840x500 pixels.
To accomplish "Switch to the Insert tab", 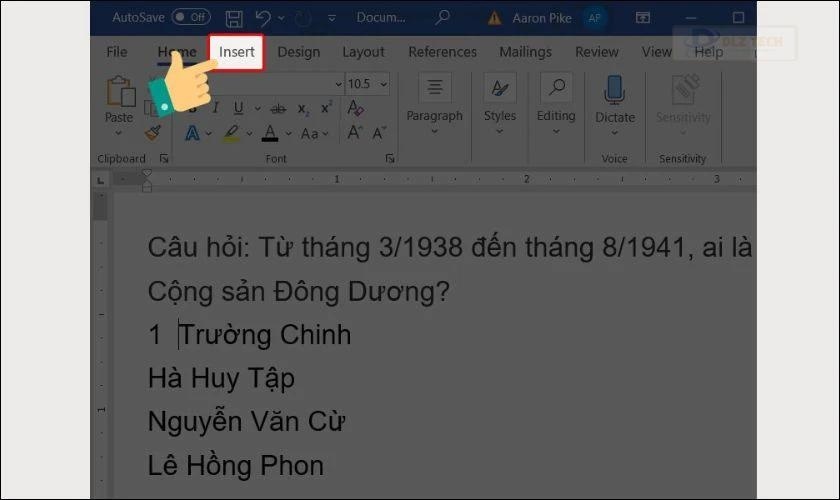I will tap(236, 52).
